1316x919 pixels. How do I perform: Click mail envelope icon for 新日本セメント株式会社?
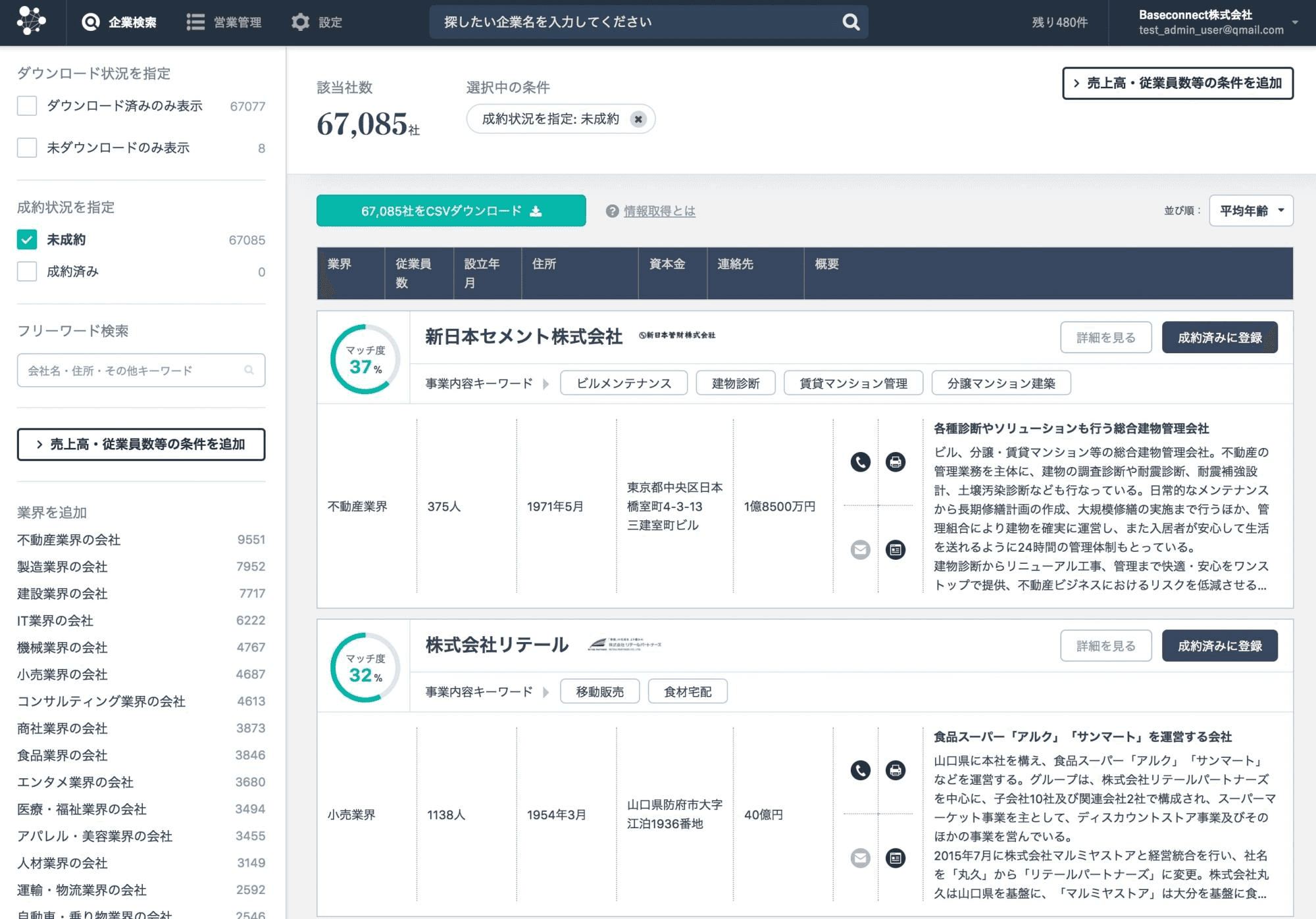click(860, 549)
